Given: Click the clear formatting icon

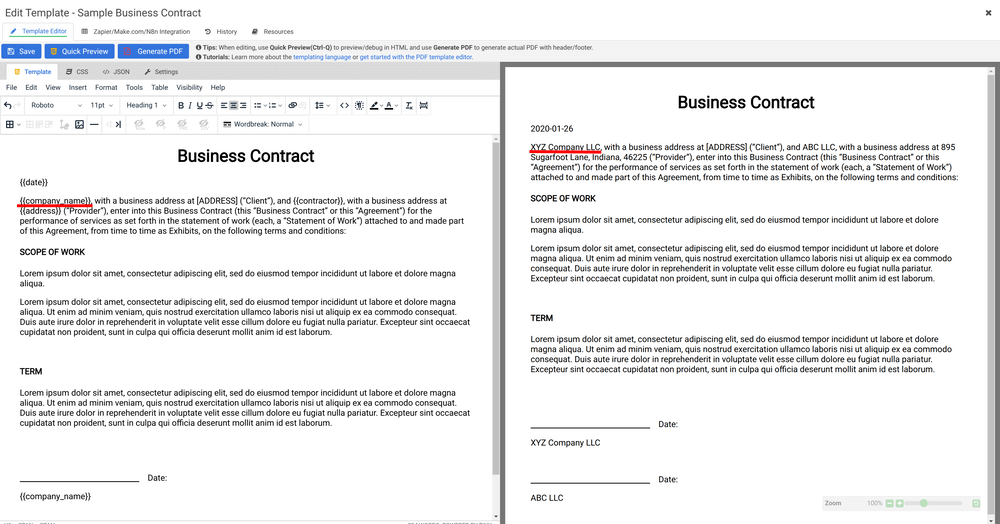Looking at the screenshot, I should [409, 105].
